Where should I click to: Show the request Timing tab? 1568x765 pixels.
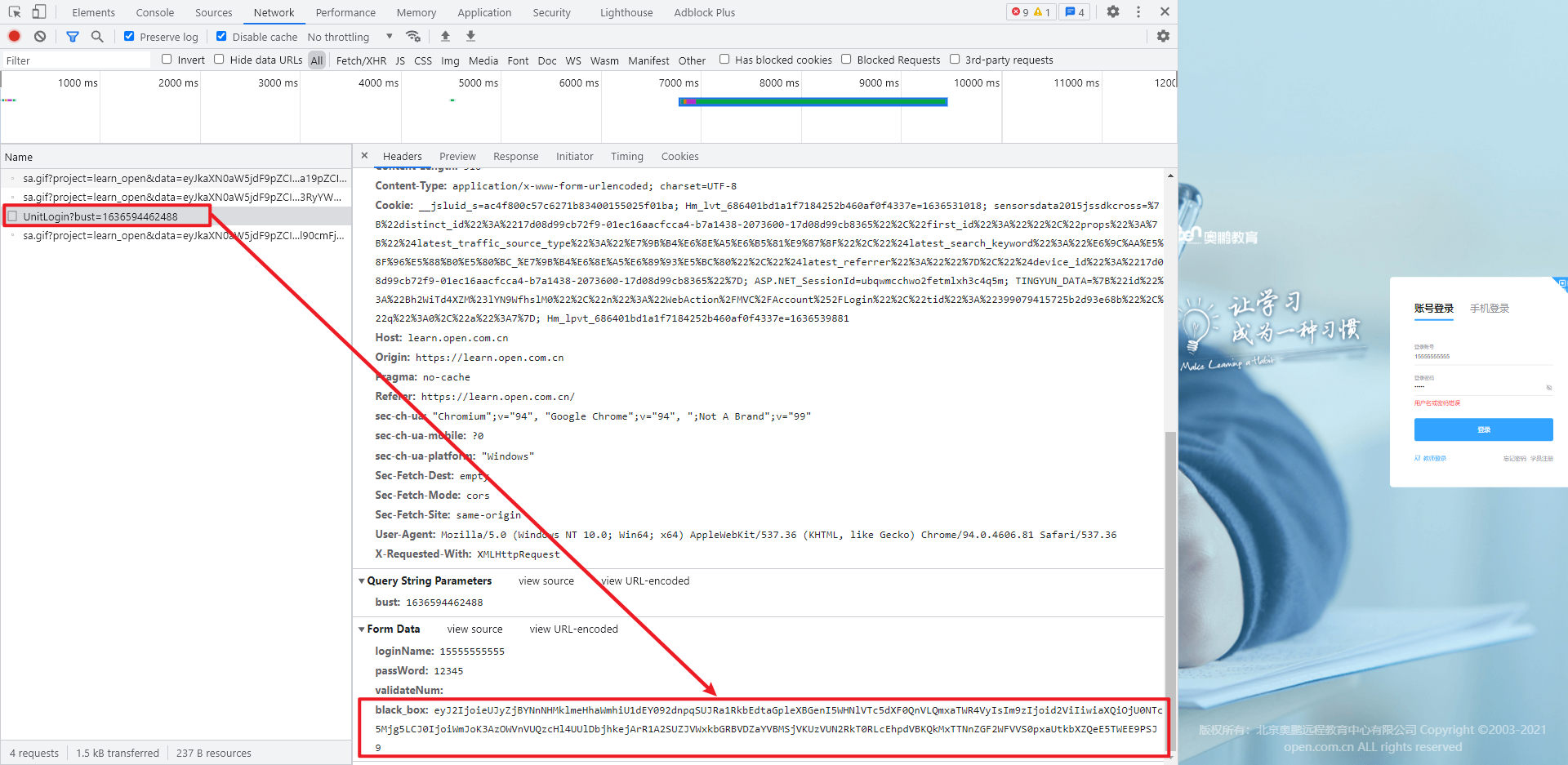tap(627, 157)
